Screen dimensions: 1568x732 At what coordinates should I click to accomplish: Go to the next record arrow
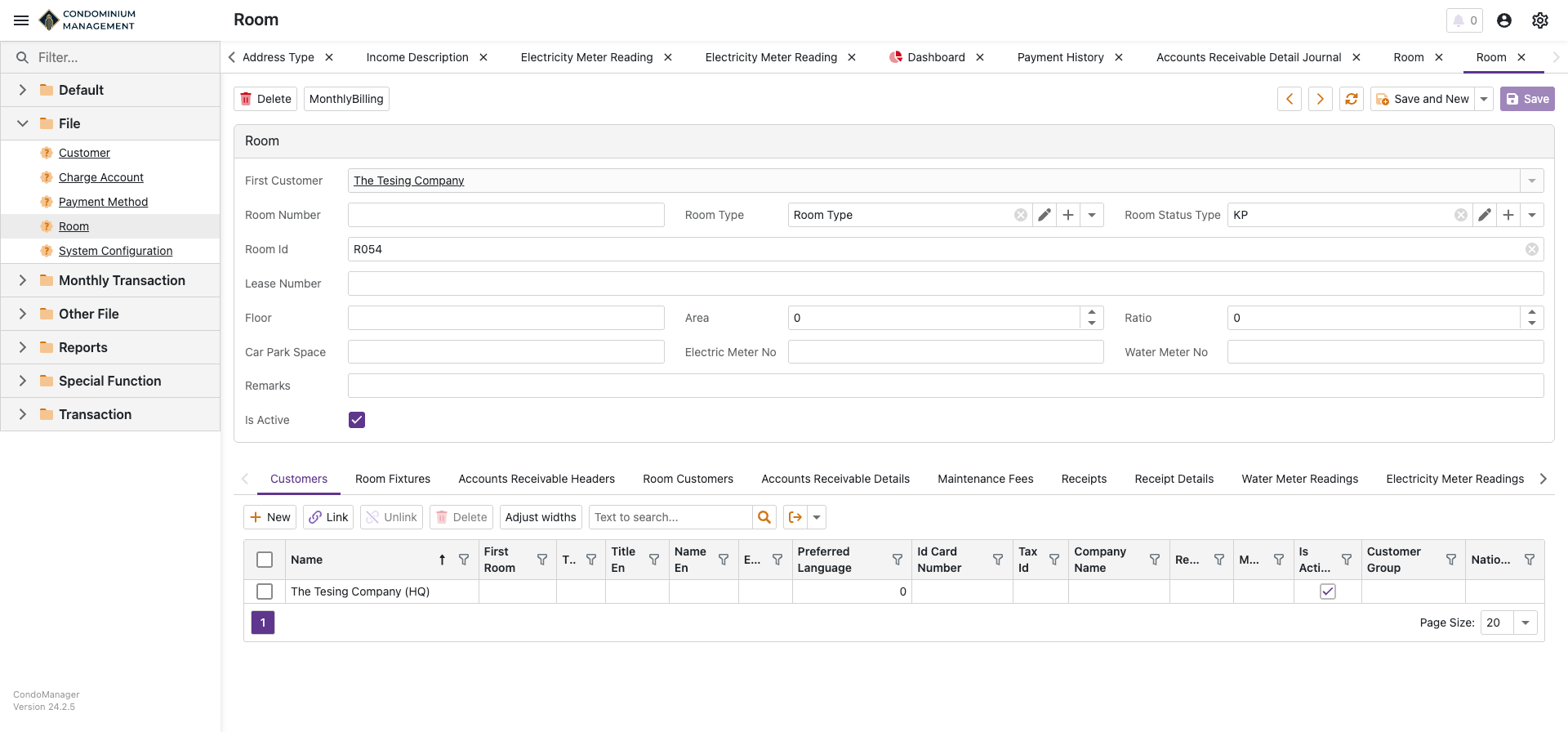(1321, 99)
